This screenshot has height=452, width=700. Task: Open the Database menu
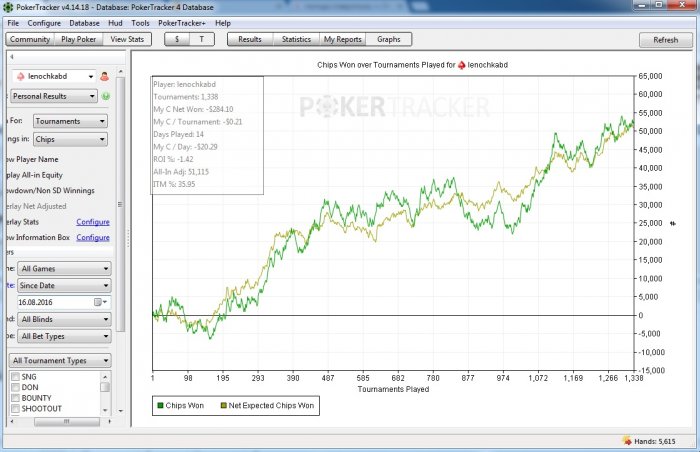pyautogui.click(x=84, y=22)
